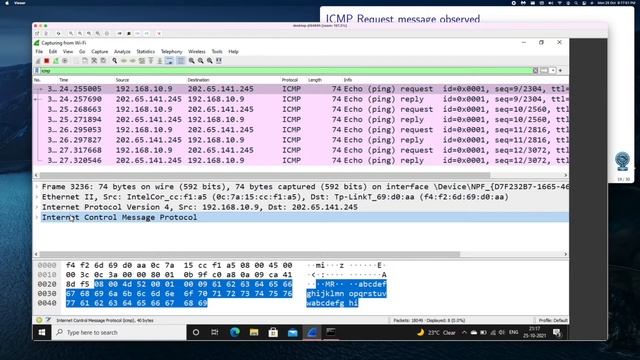Open the Statistics menu
The width and height of the screenshot is (640, 360).
(x=145, y=52)
